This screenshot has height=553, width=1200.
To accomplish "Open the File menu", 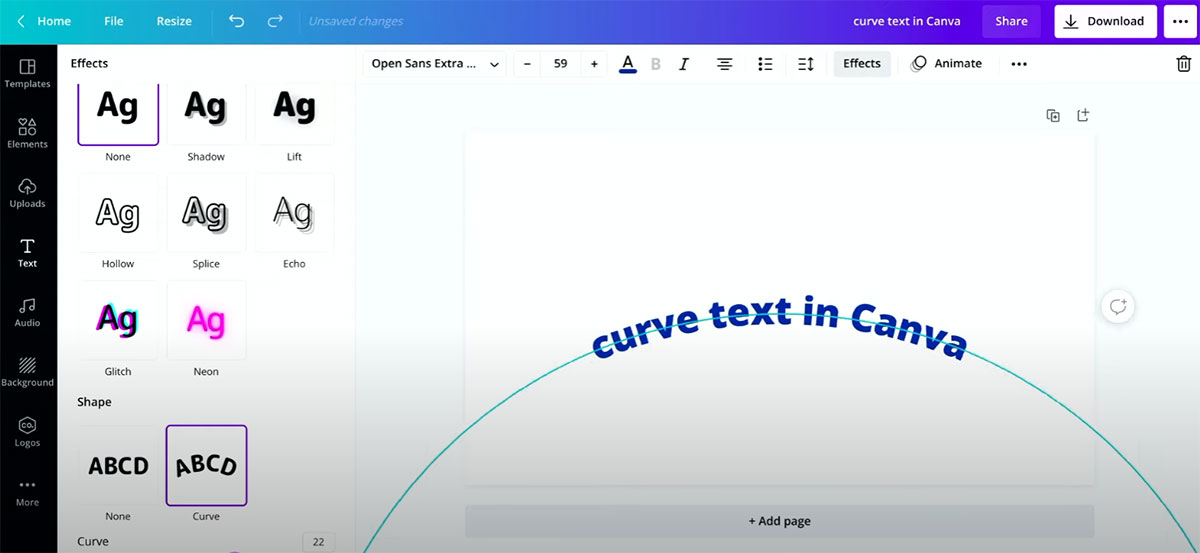I will point(114,21).
